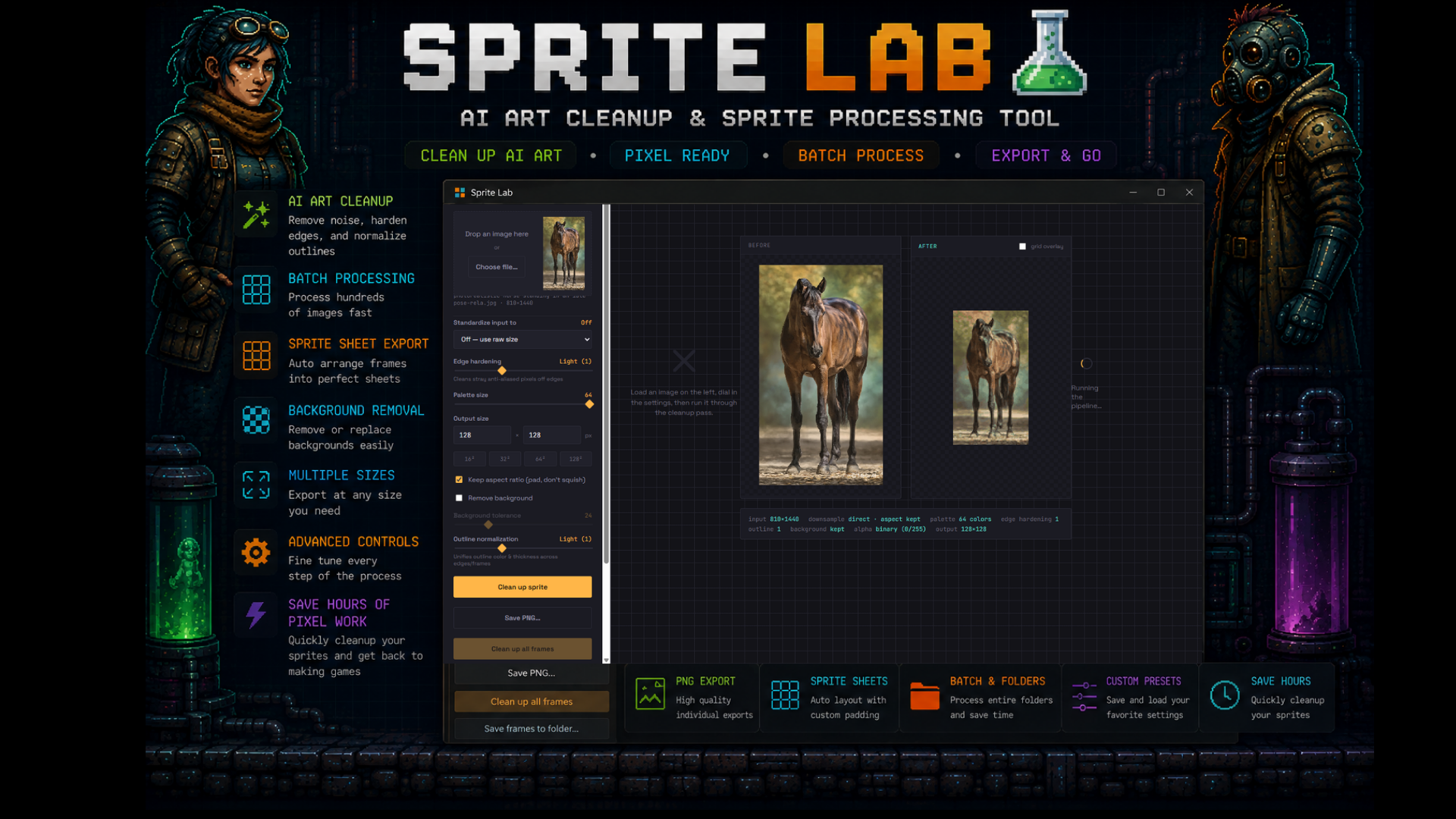Click the Save Hours clock icon
The width and height of the screenshot is (1456, 819).
pos(1225,695)
